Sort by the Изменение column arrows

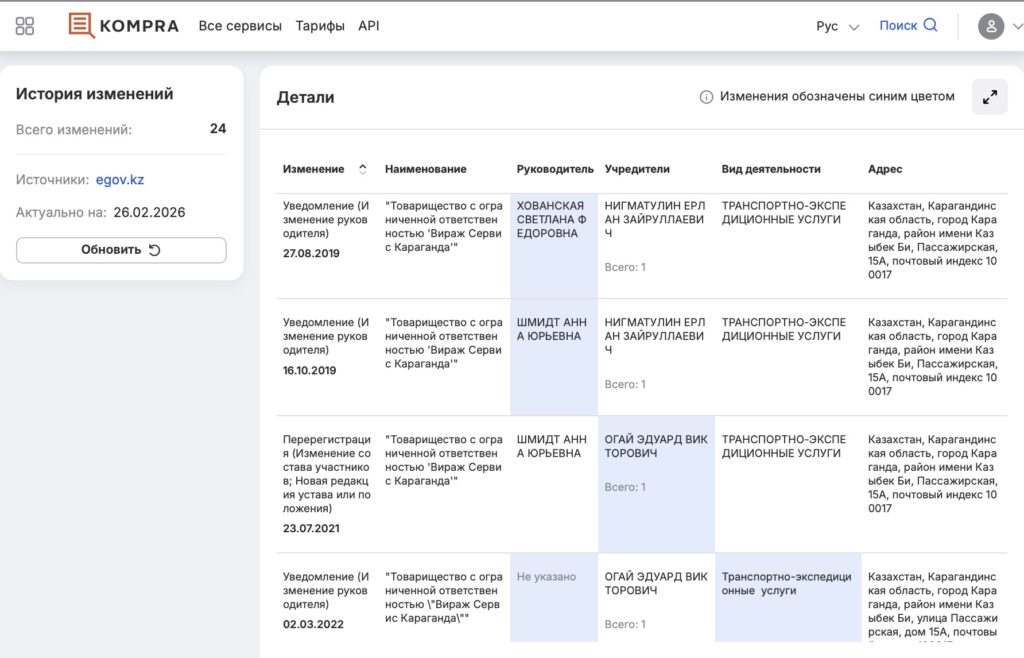coord(362,169)
